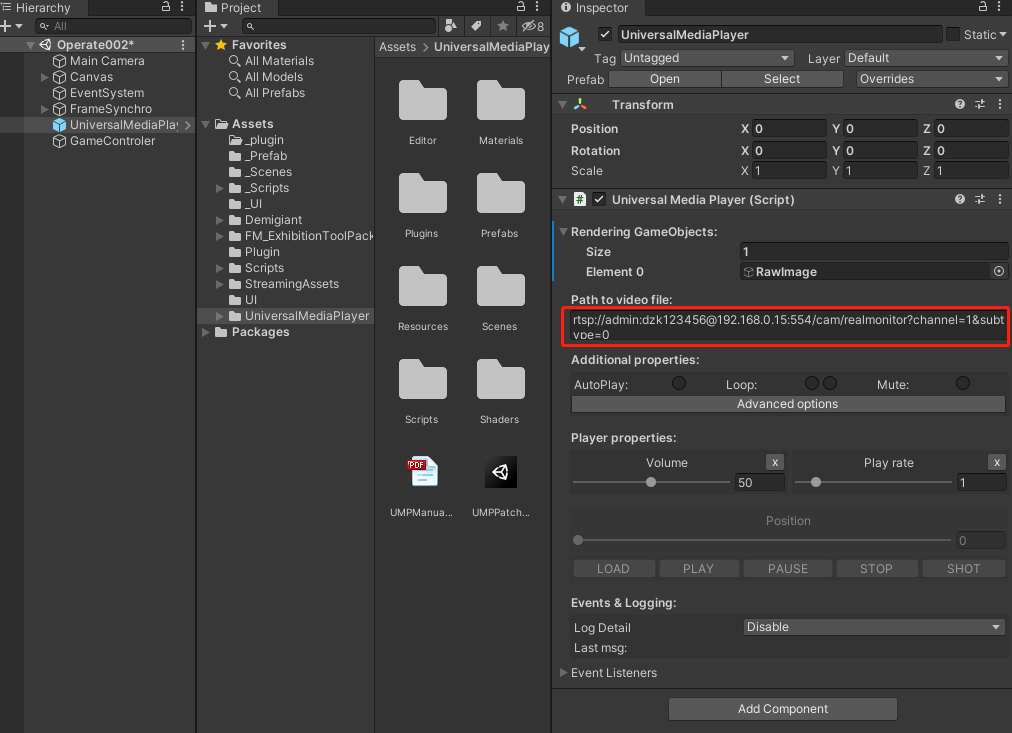Open the Tag dropdown showing Untagged
Image resolution: width=1012 pixels, height=733 pixels.
[706, 57]
